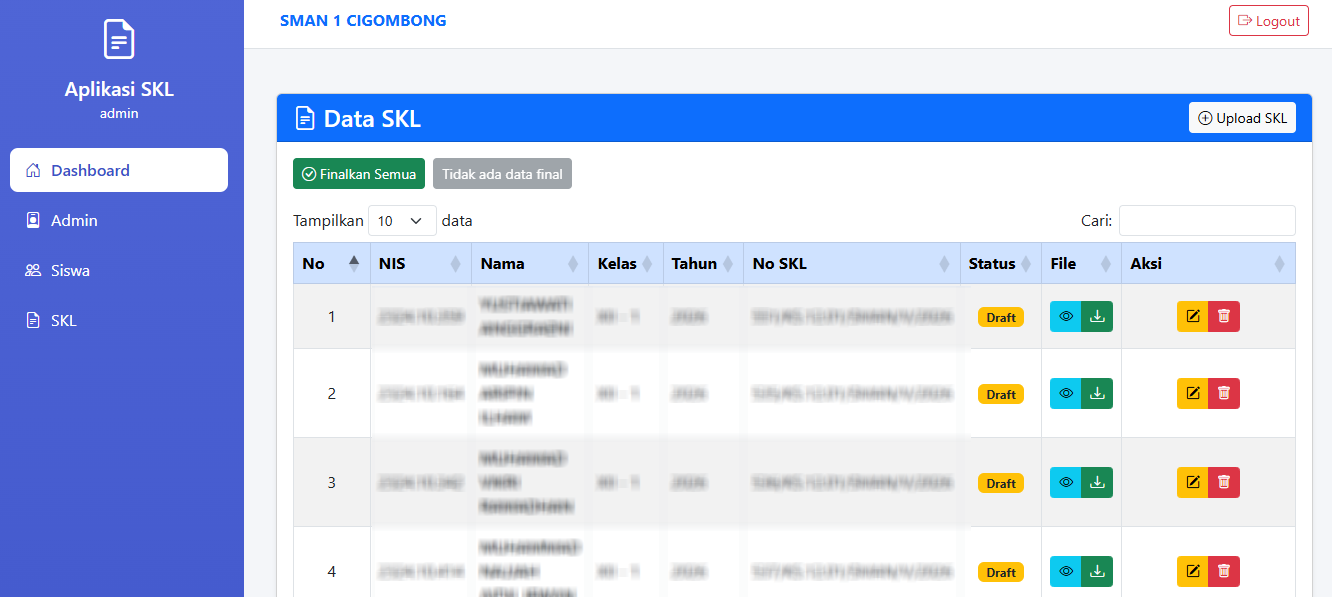
Task: Click the red trash icon in row 1
Action: pyautogui.click(x=1223, y=316)
